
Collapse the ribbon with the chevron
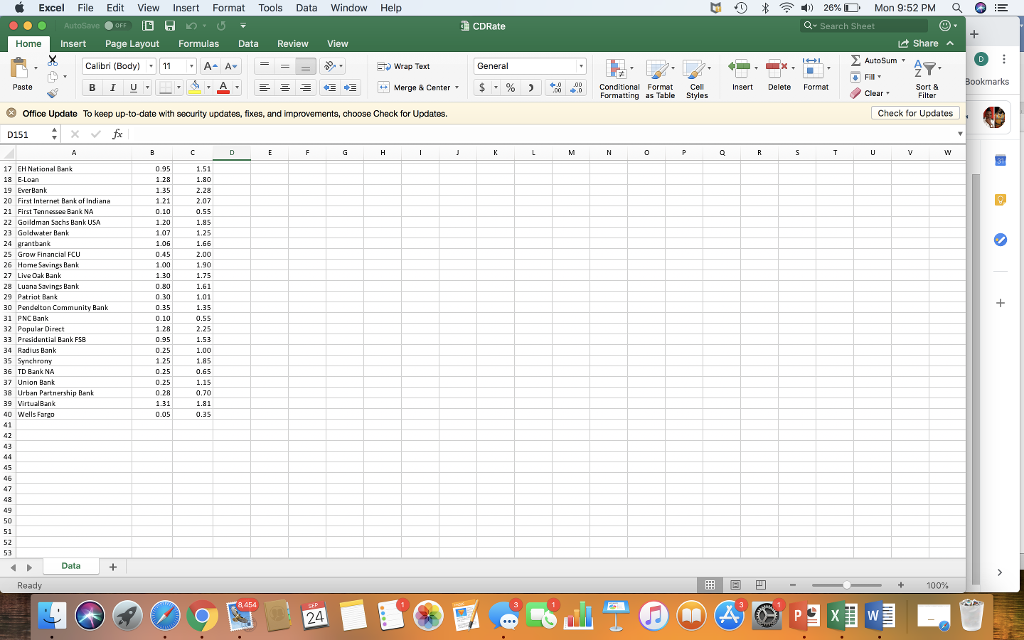950,43
